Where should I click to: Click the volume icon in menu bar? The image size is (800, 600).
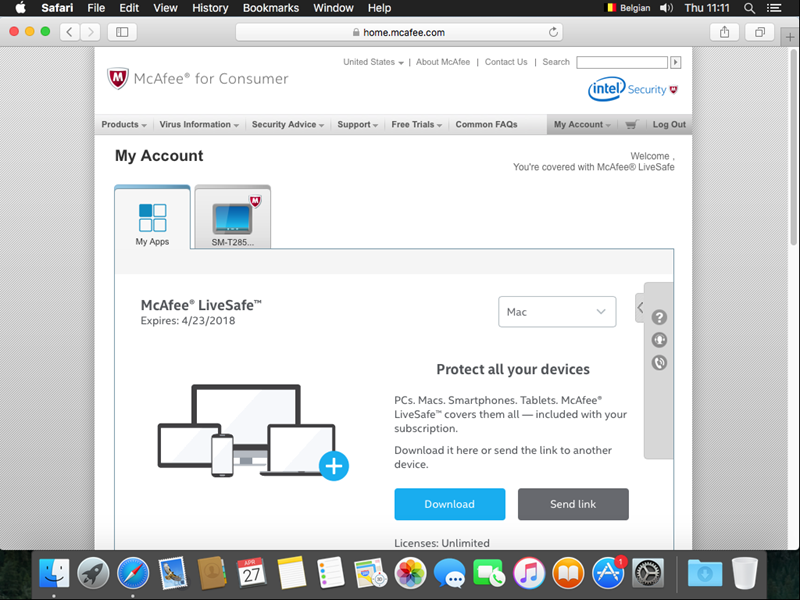(666, 8)
